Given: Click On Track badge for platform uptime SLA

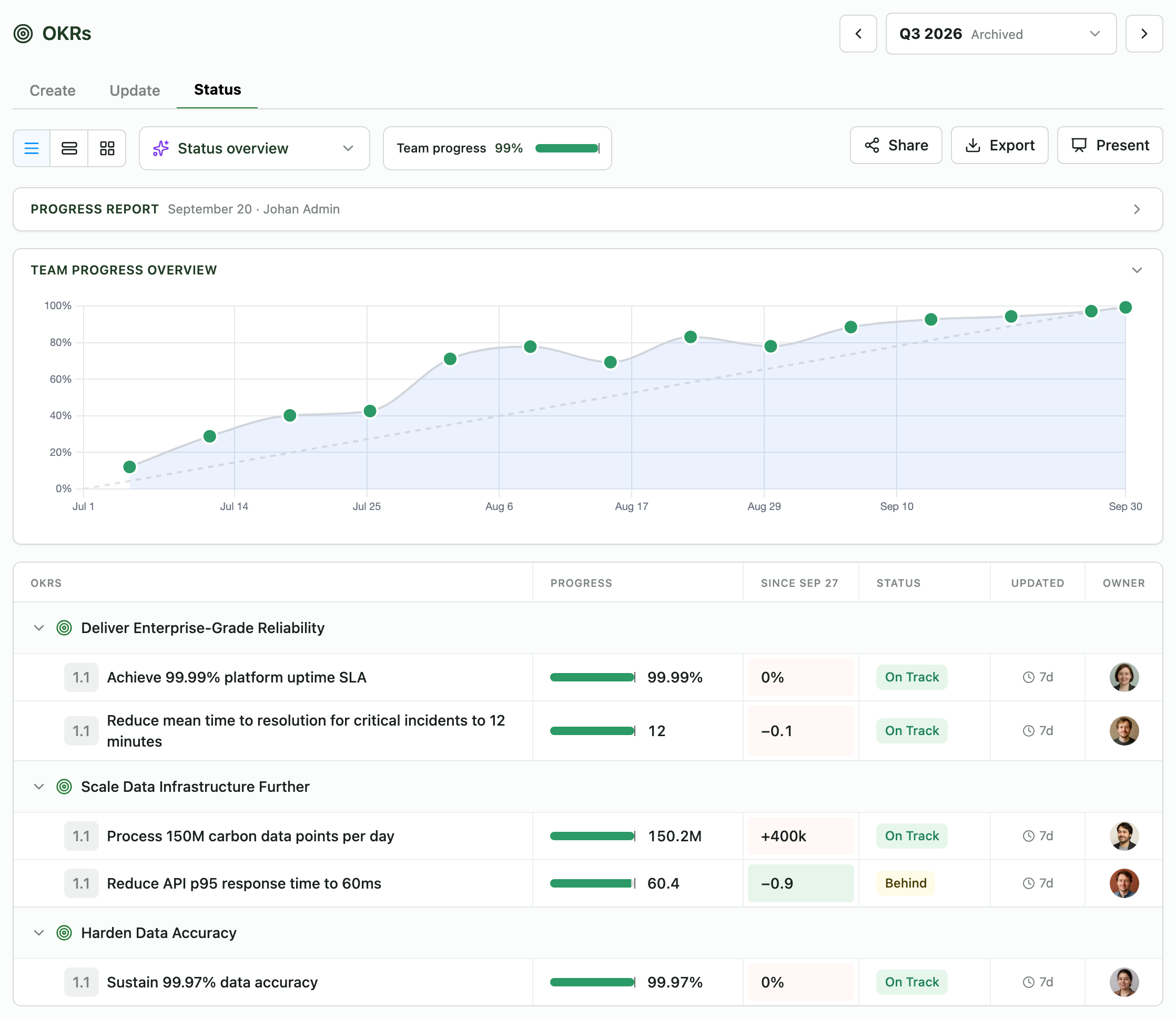Looking at the screenshot, I should pos(911,677).
